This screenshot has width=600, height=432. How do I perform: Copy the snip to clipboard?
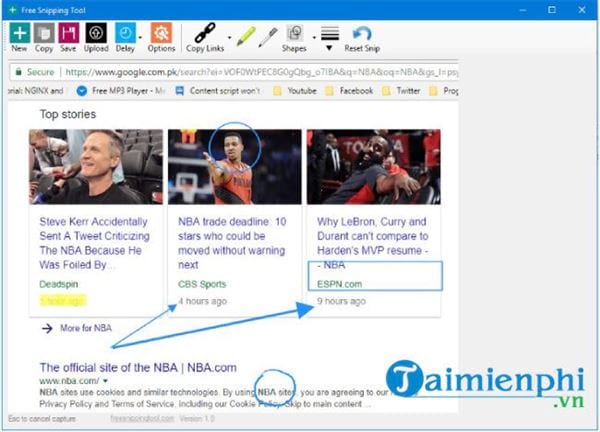[x=44, y=37]
